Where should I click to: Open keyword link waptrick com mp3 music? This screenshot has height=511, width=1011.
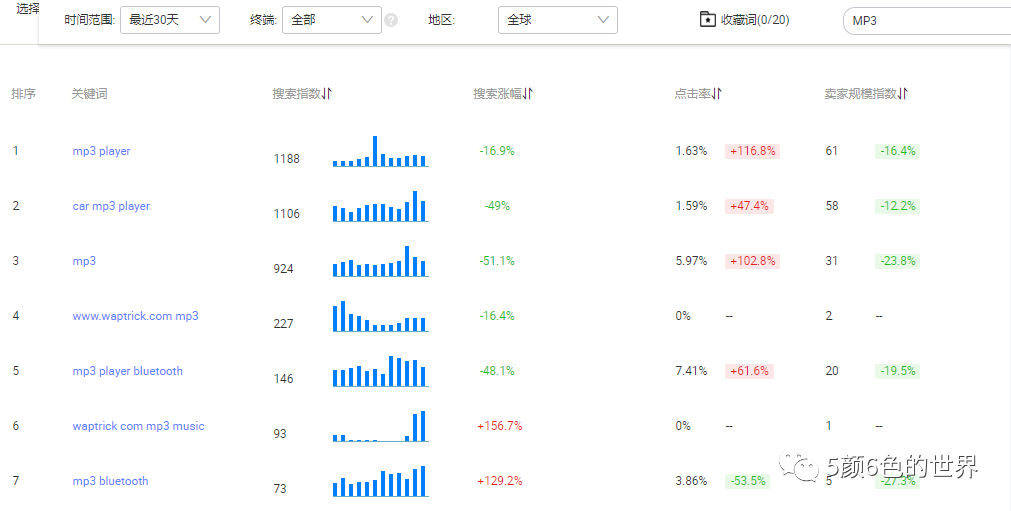[138, 426]
